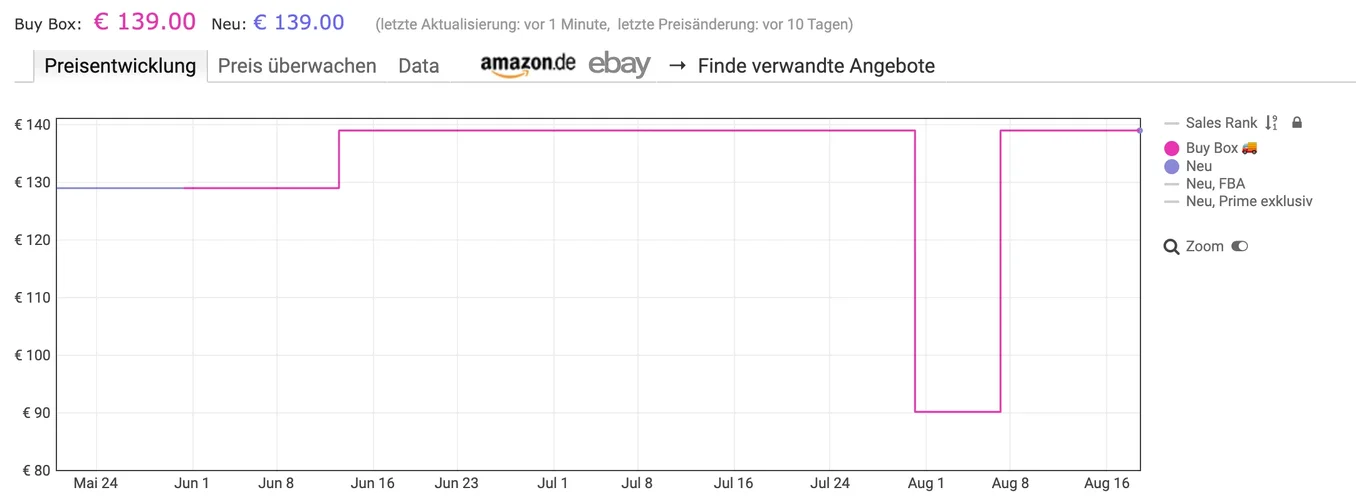The image size is (1356, 500).
Task: Click the Buy Box delivery truck icon
Action: (1250, 148)
